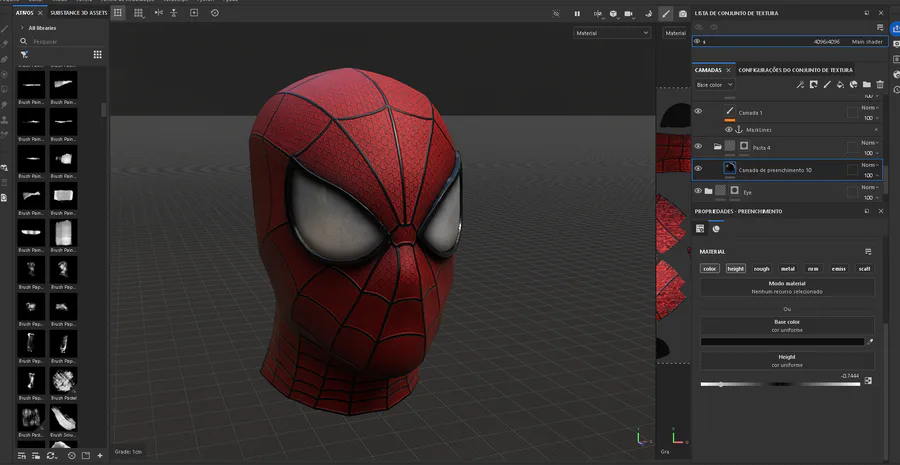This screenshot has width=900, height=465.
Task: Expand the All libraries tree
Action: (22, 28)
